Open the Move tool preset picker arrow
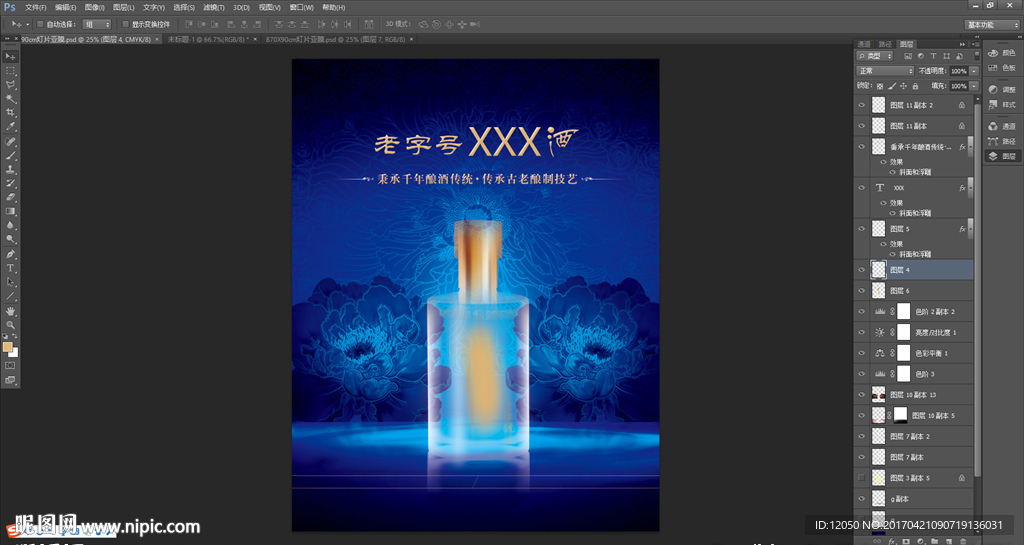 coord(27,24)
